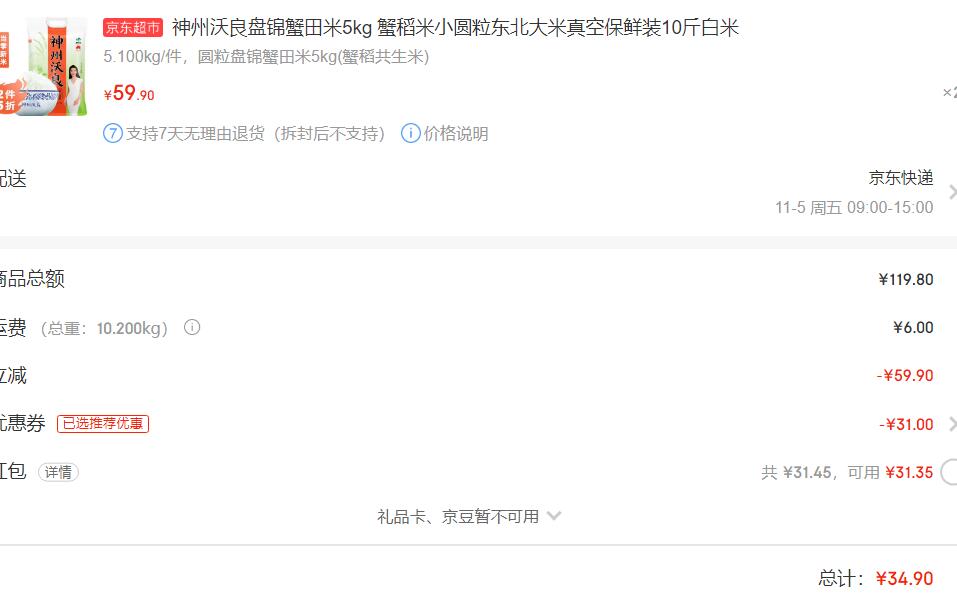Click the product spec text 5.100kg/件
This screenshot has height=606, width=957.
142,57
